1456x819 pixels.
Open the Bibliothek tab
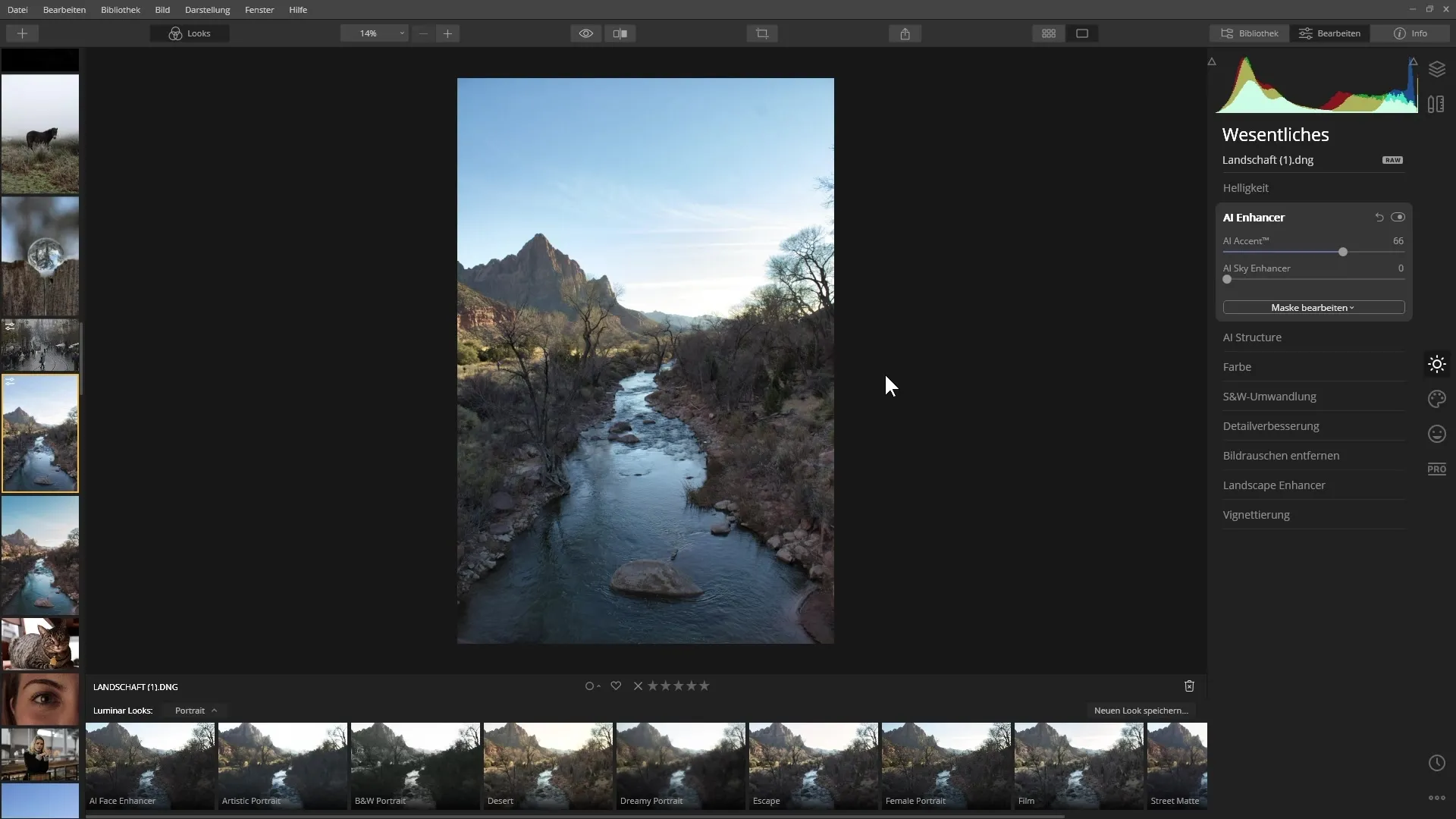click(1249, 33)
